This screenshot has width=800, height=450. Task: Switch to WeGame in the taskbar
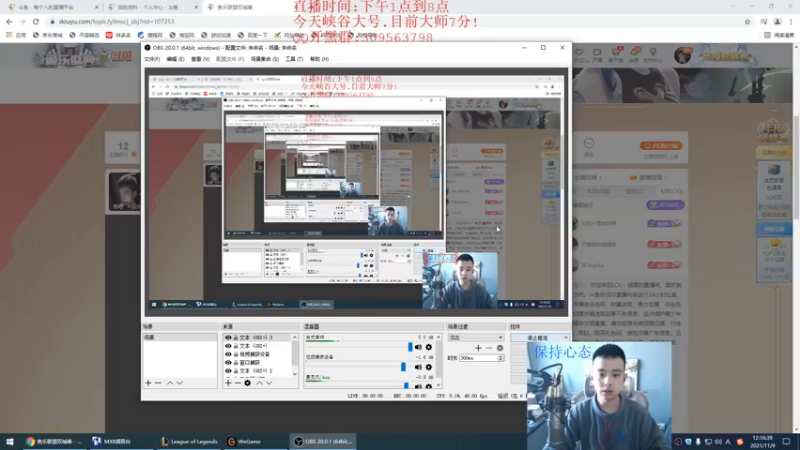(x=244, y=441)
